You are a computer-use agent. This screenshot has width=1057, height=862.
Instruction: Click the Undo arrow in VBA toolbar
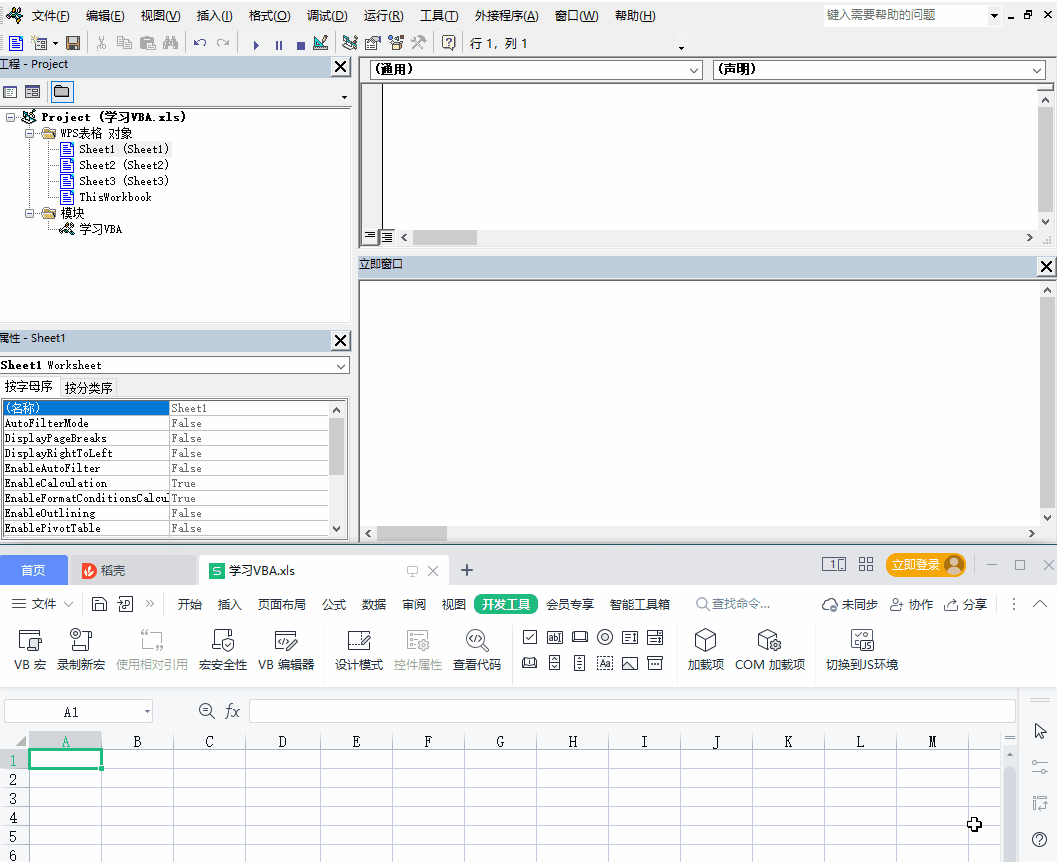point(200,43)
